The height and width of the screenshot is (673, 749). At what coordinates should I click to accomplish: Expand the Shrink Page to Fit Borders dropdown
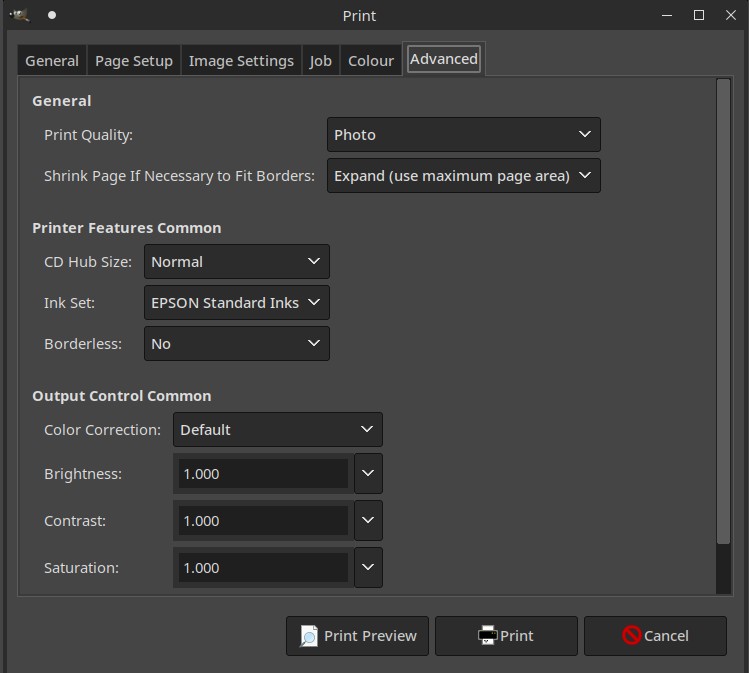(463, 176)
